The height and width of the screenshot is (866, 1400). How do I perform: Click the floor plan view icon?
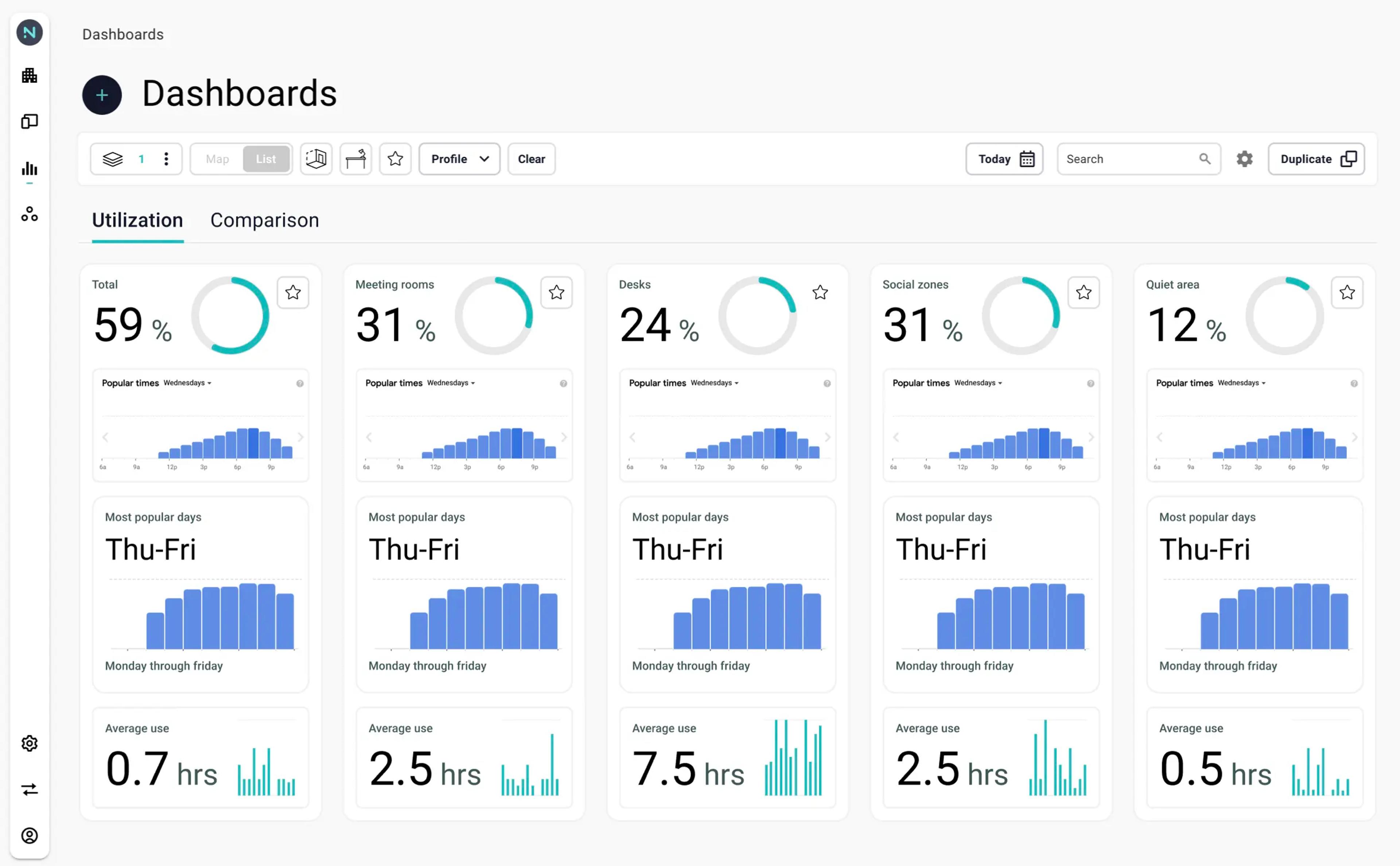[316, 159]
